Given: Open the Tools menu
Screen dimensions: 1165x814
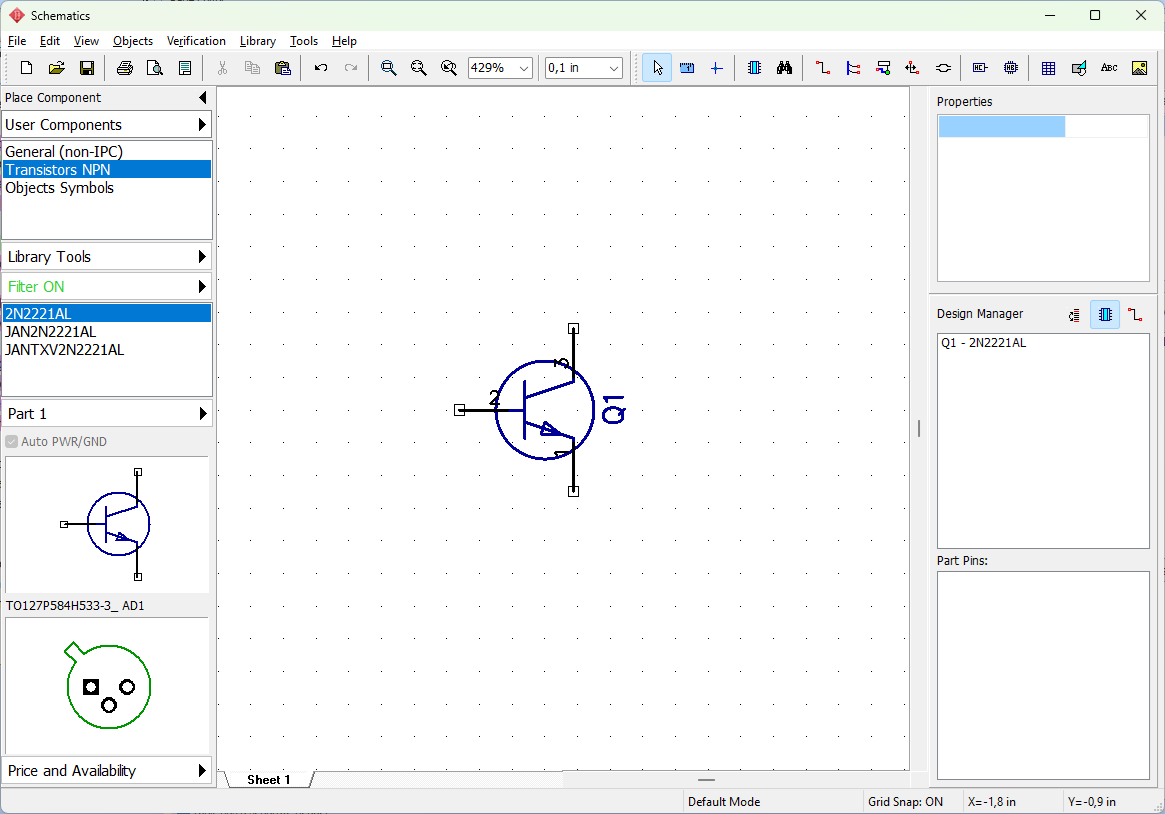Looking at the screenshot, I should pyautogui.click(x=304, y=41).
